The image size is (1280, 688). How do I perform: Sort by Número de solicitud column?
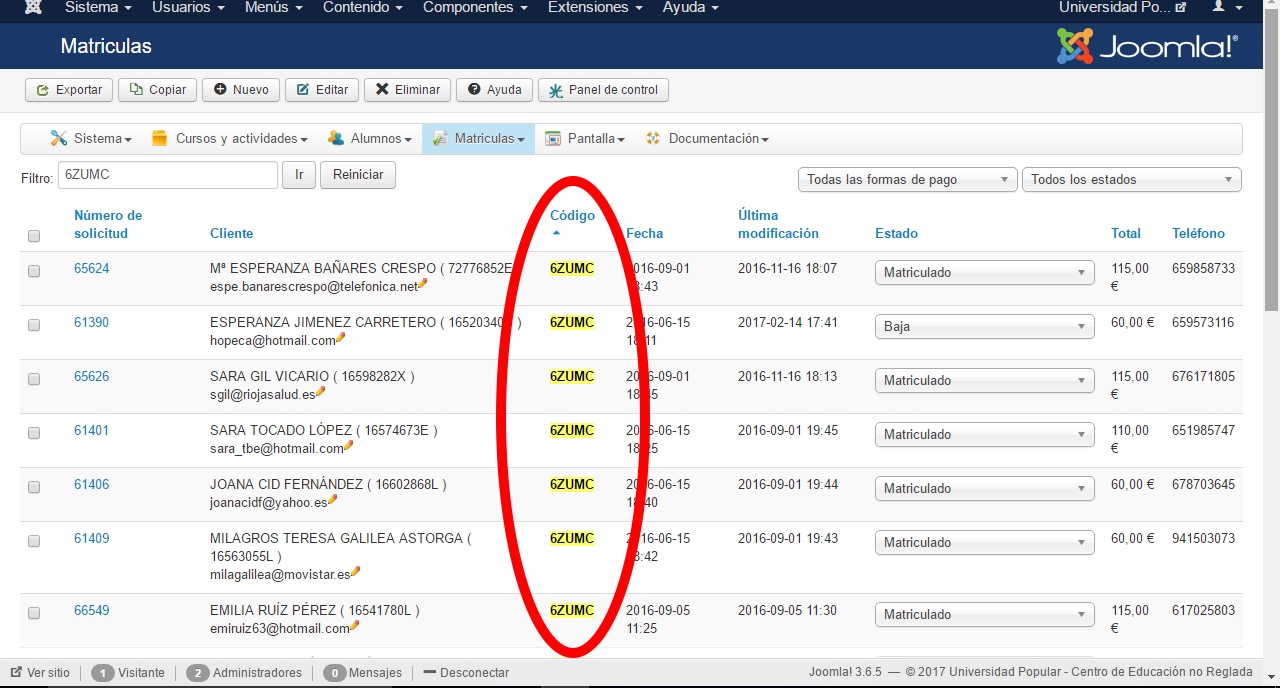pyautogui.click(x=108, y=224)
